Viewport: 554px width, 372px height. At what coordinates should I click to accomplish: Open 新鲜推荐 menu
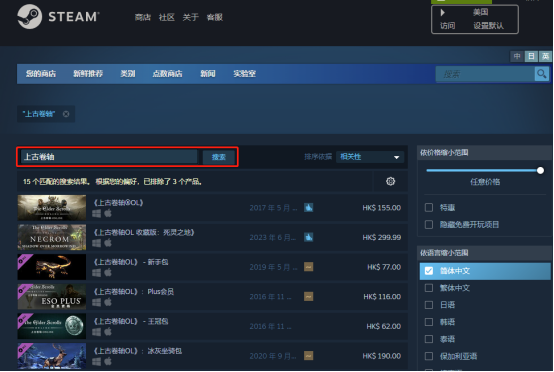coord(88,74)
